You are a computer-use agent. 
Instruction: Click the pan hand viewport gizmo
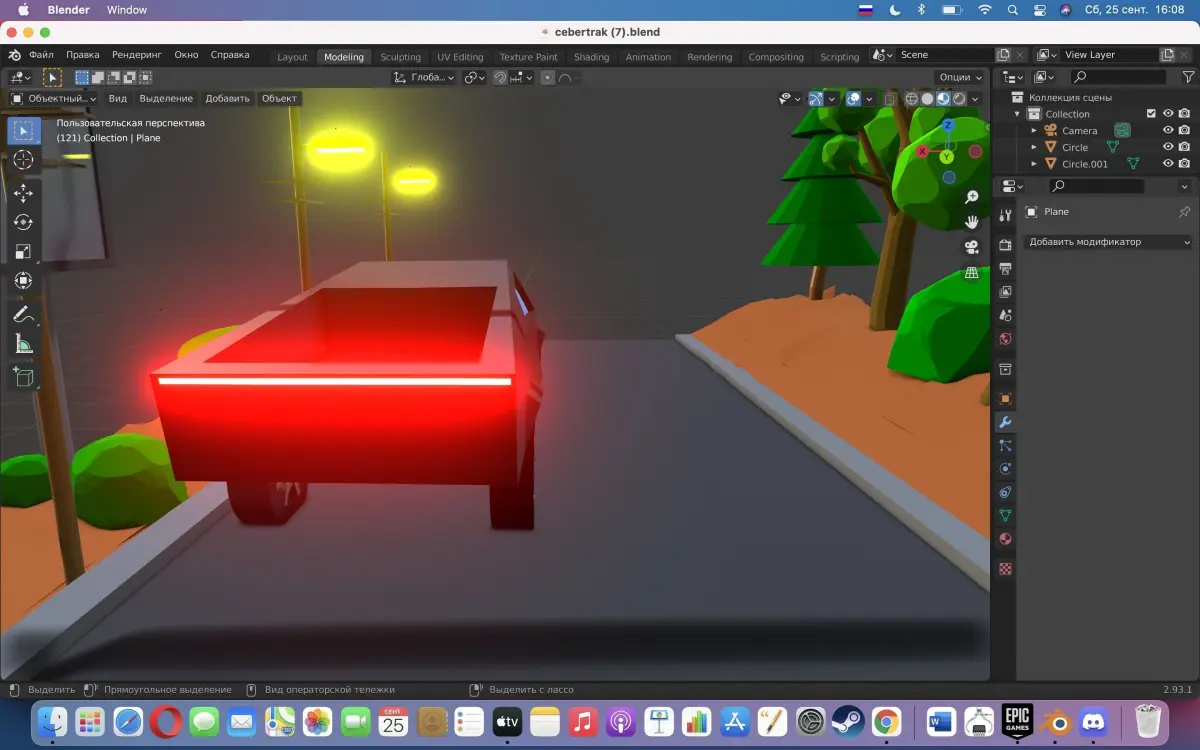pos(971,222)
